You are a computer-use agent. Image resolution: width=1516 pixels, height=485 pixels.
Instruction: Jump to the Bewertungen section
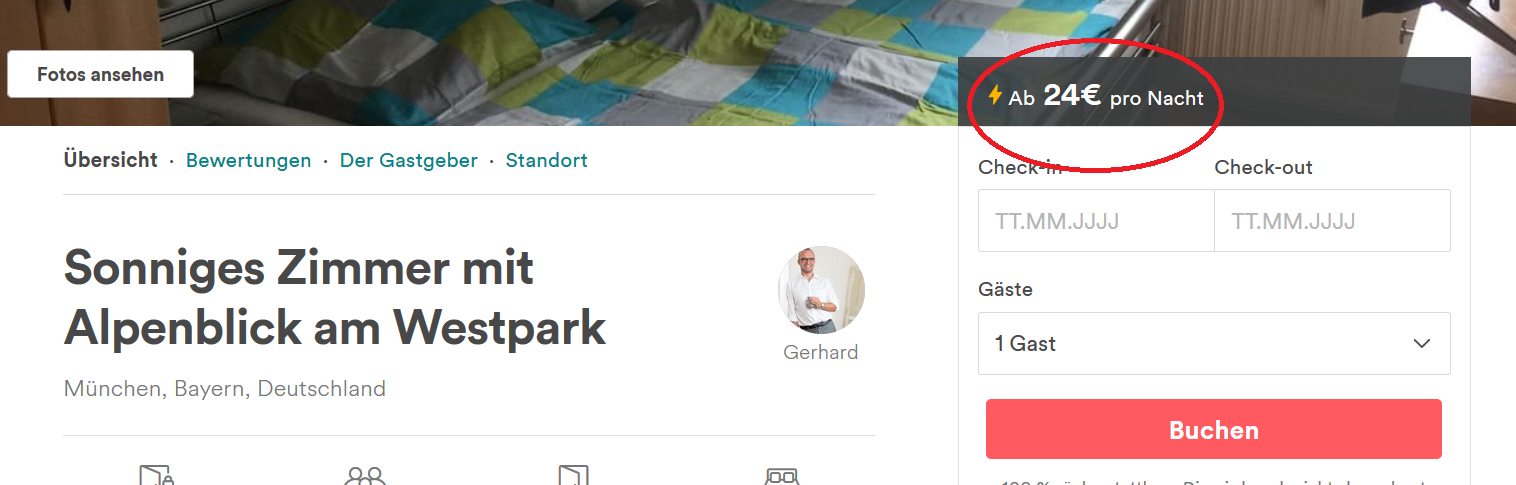tap(248, 161)
